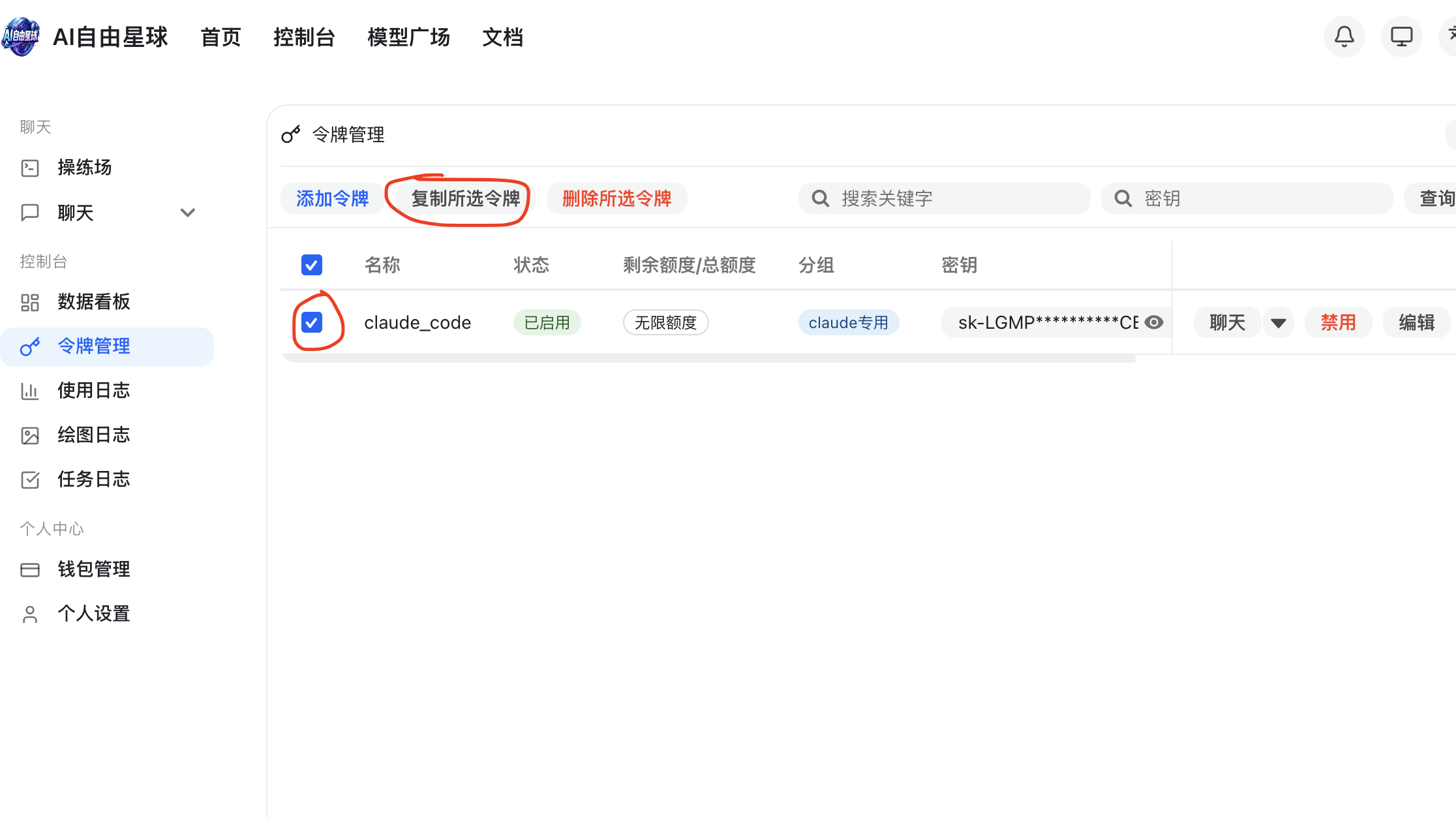Open 使用日志 in the sidebar
1456x818 pixels.
[x=93, y=391]
